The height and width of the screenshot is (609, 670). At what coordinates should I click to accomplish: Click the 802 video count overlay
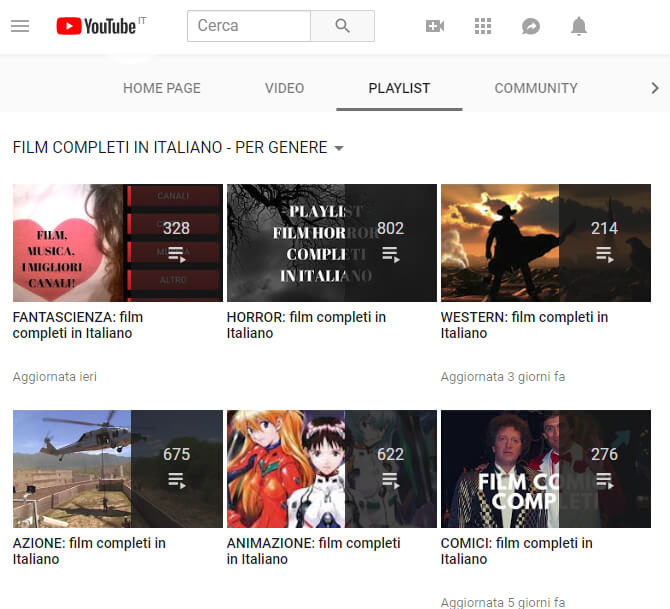tap(391, 228)
